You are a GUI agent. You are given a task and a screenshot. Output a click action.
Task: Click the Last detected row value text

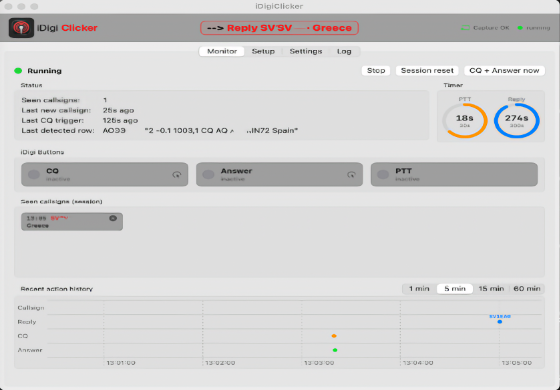pos(200,131)
